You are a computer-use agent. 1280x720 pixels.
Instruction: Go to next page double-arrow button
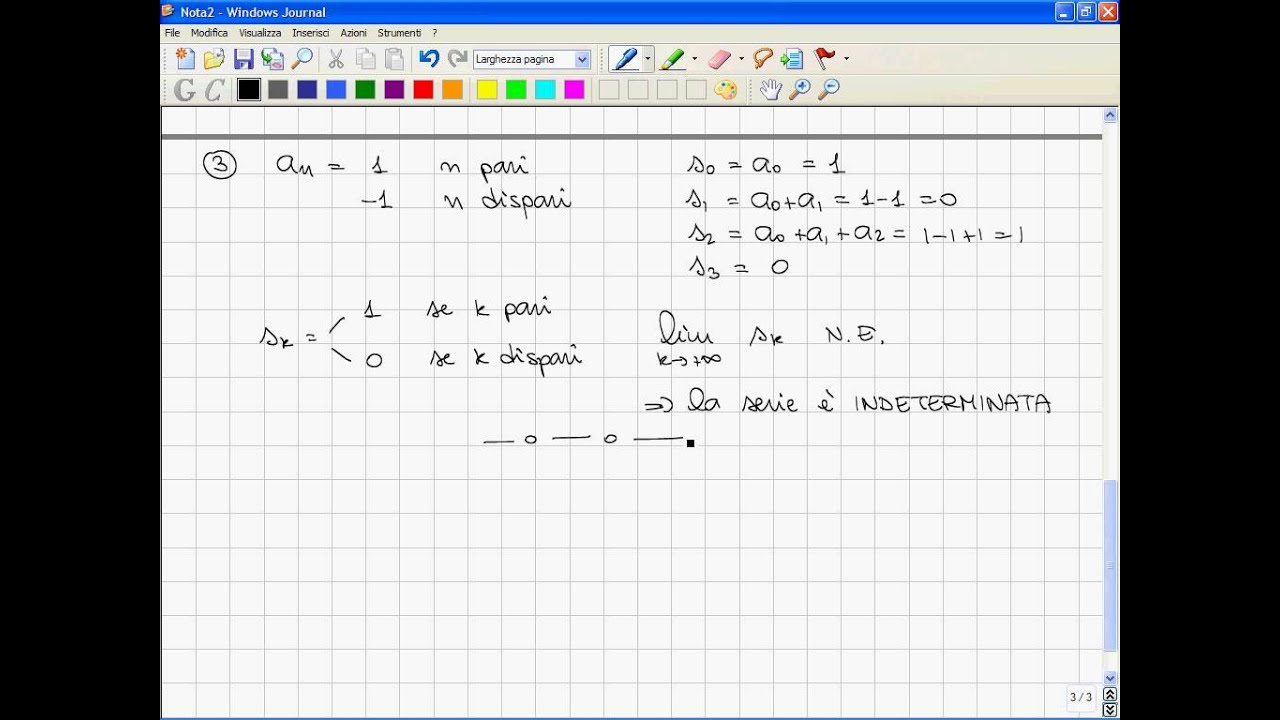click(1110, 710)
